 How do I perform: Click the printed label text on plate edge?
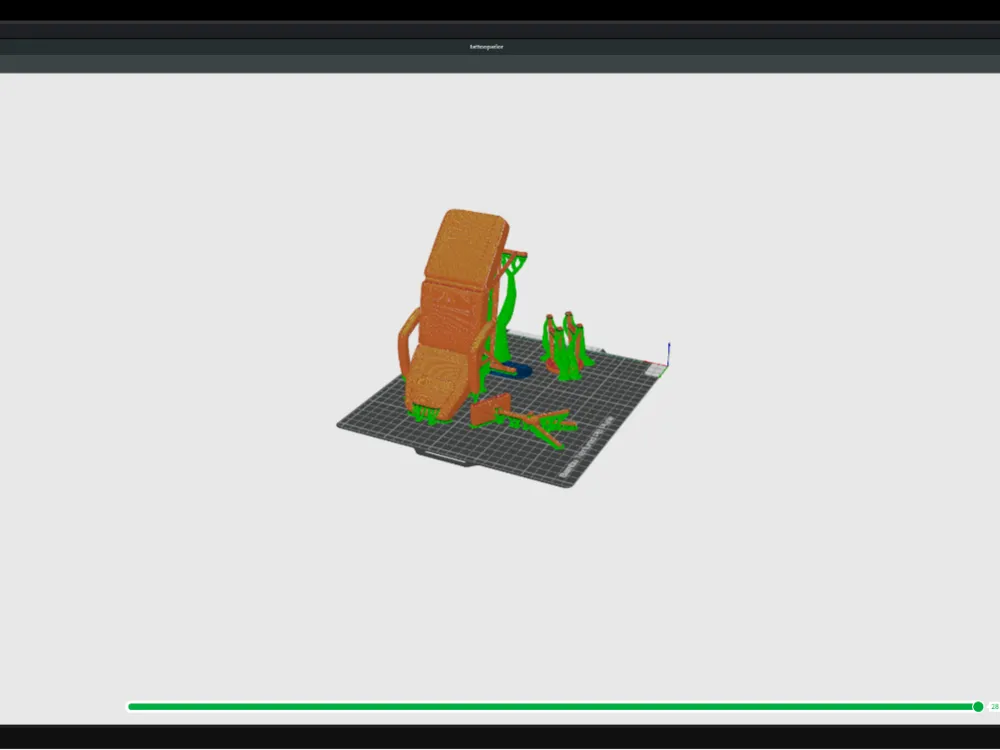coord(585,448)
